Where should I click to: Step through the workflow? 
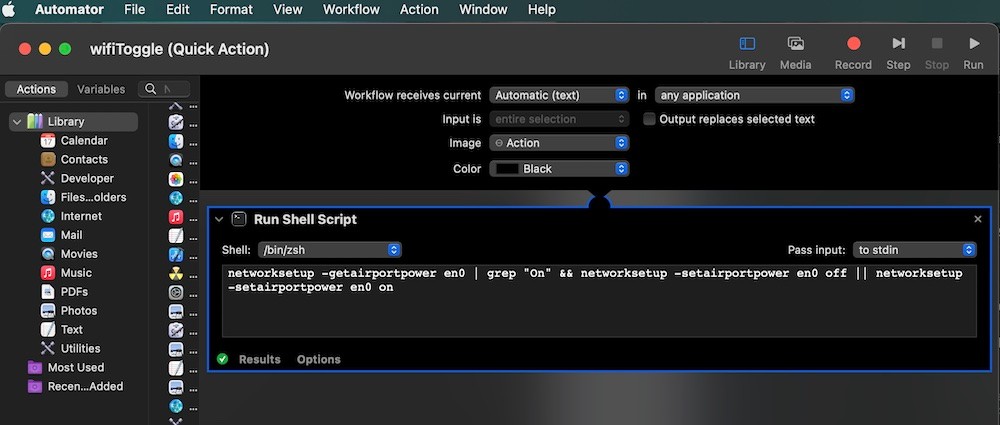(x=898, y=52)
